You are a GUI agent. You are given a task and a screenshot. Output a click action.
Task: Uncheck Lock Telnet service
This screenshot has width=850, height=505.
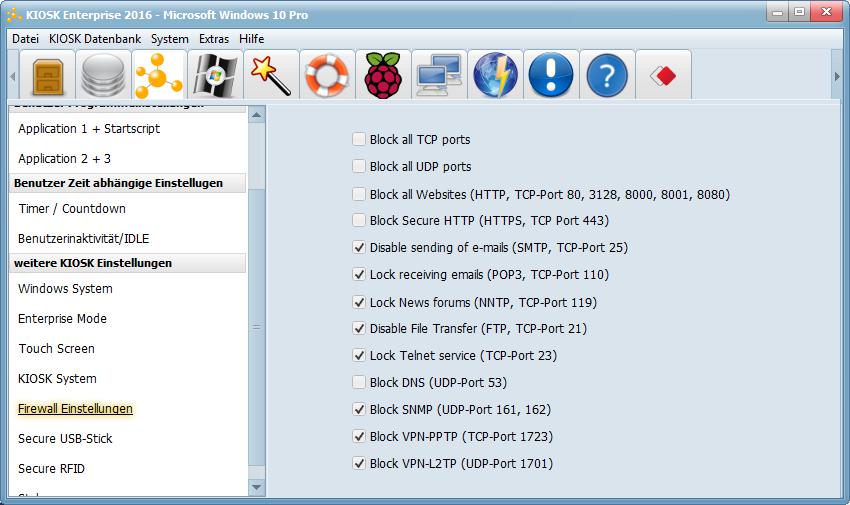359,355
